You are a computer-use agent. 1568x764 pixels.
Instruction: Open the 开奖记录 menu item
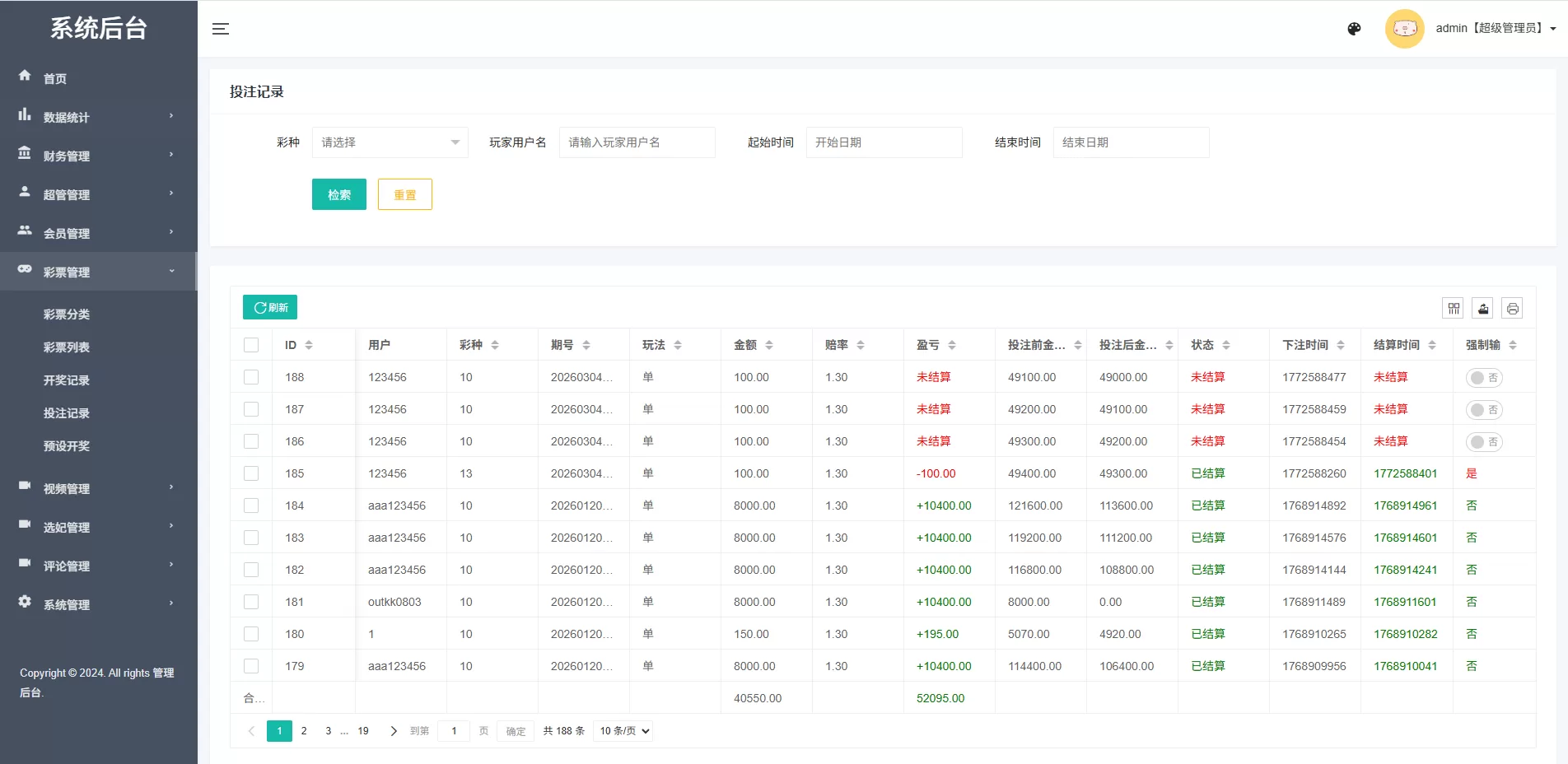tap(68, 380)
